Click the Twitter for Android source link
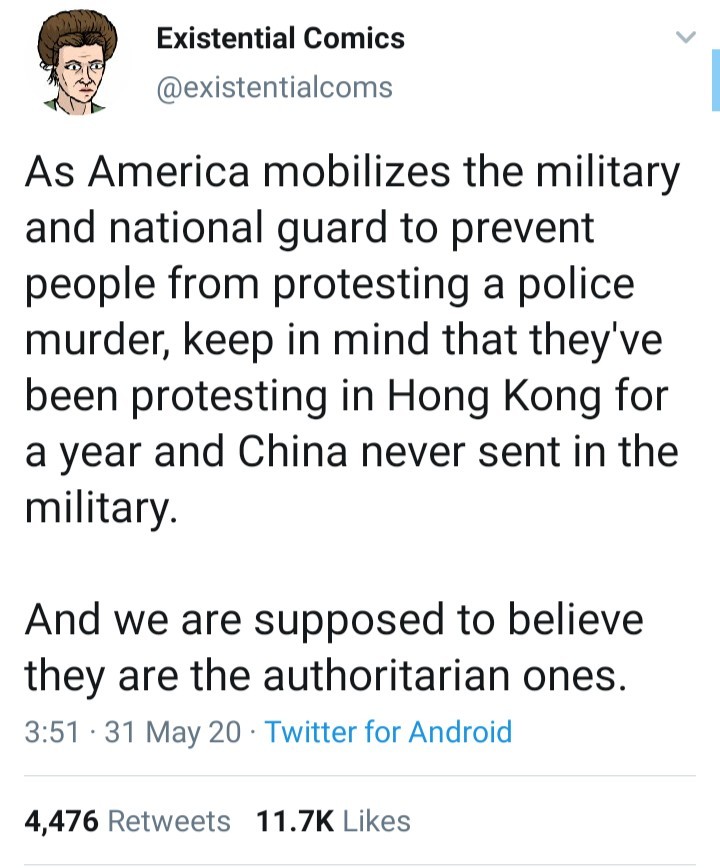This screenshot has height=868, width=720. (388, 732)
